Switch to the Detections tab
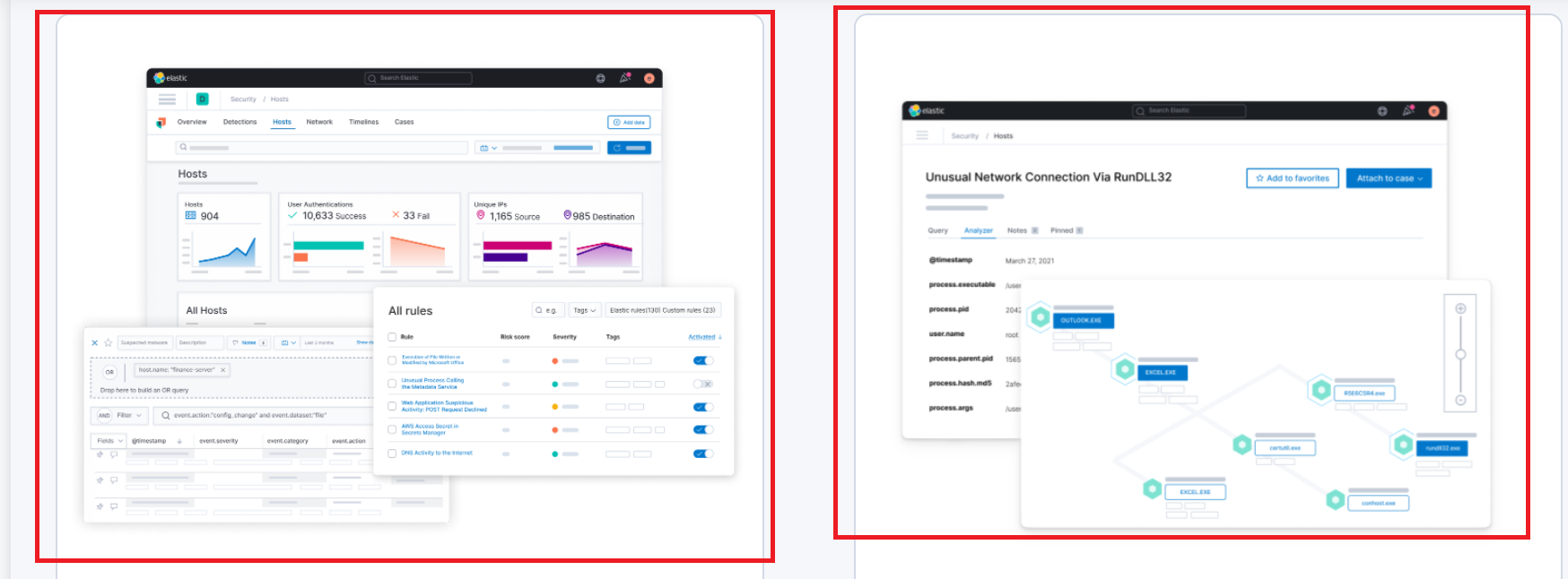 [240, 122]
